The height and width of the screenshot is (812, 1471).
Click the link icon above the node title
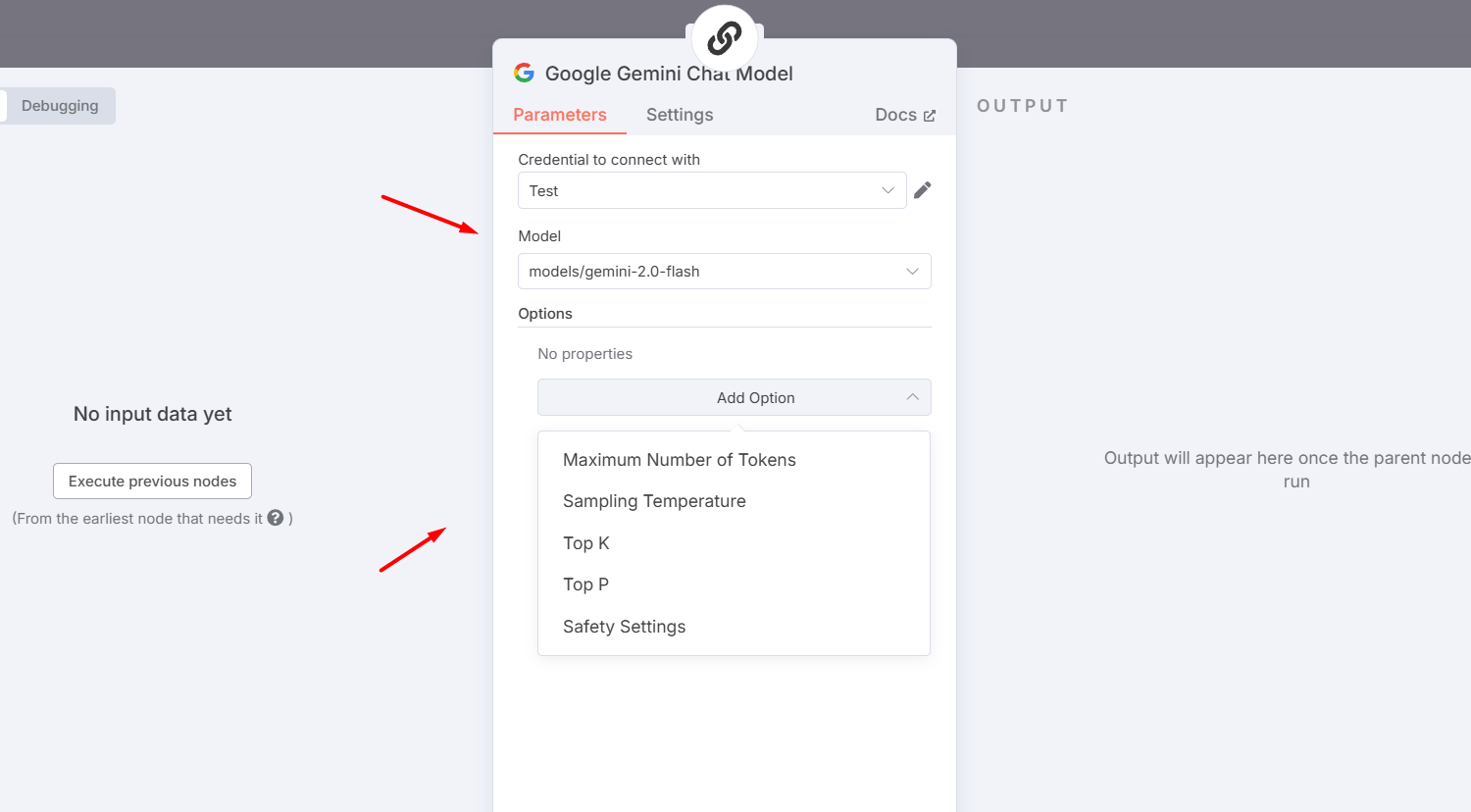tap(724, 38)
